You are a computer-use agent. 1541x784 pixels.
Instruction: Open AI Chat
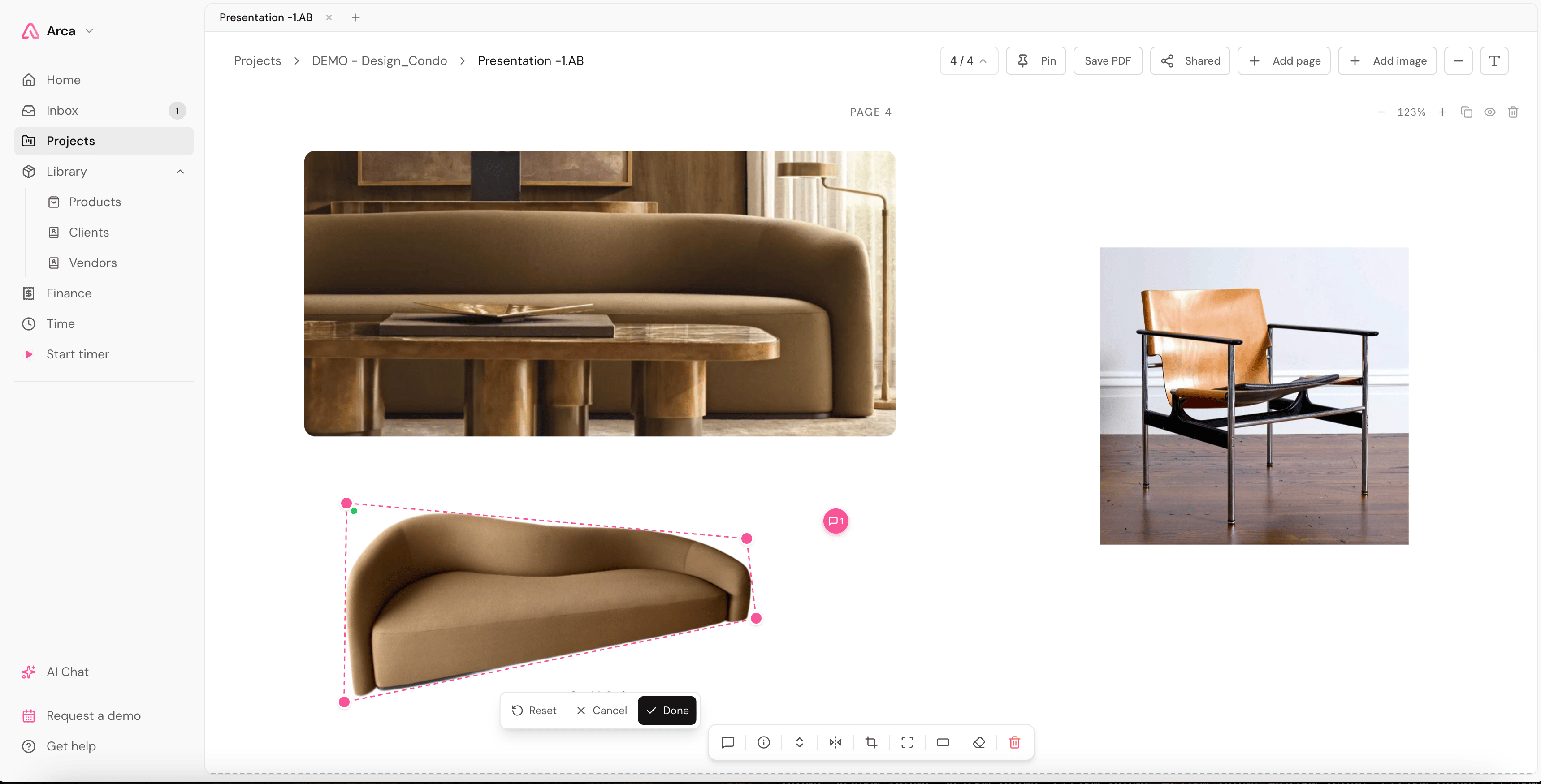[104, 672]
